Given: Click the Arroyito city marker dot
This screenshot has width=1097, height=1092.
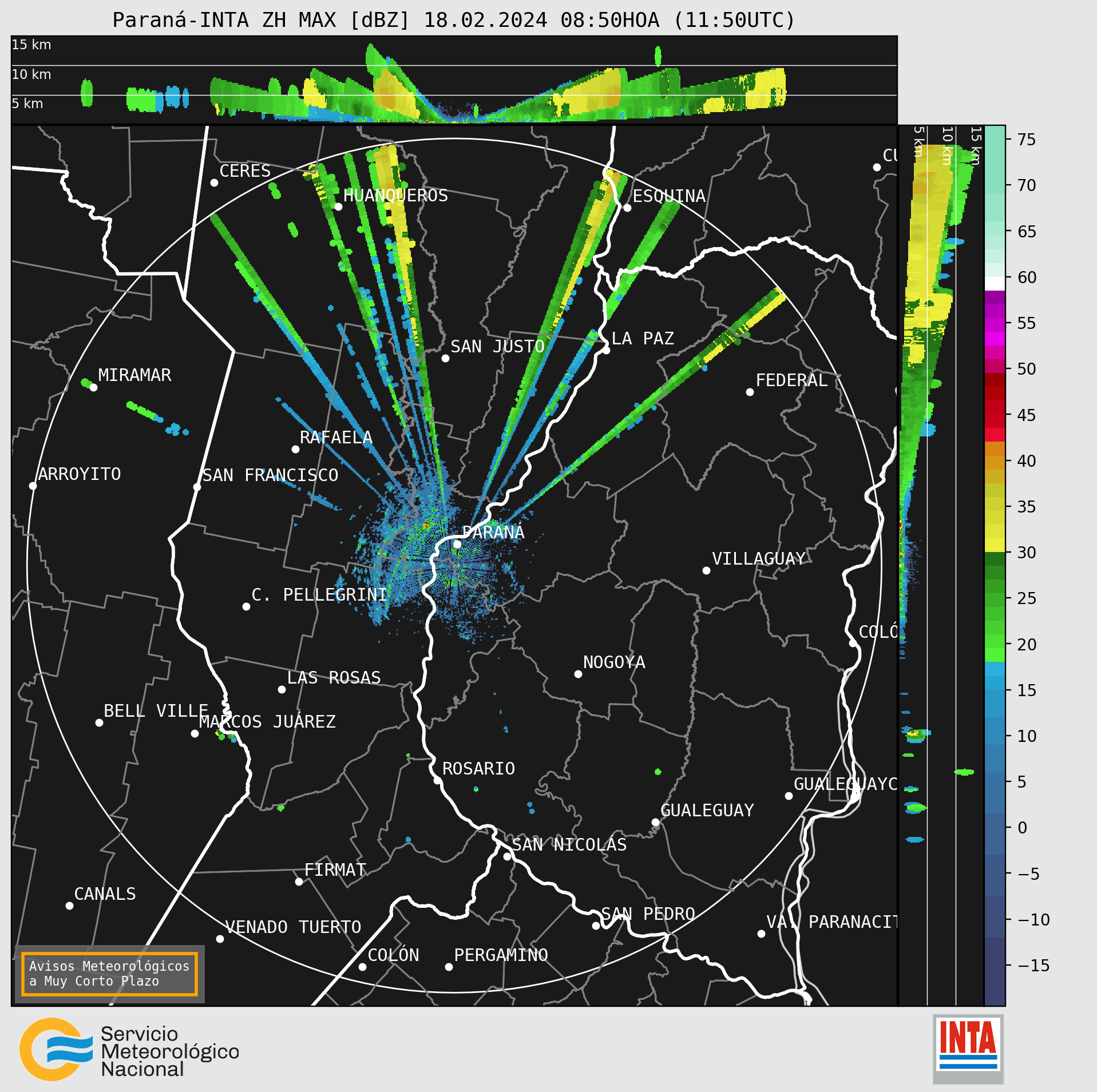Looking at the screenshot, I should (33, 486).
